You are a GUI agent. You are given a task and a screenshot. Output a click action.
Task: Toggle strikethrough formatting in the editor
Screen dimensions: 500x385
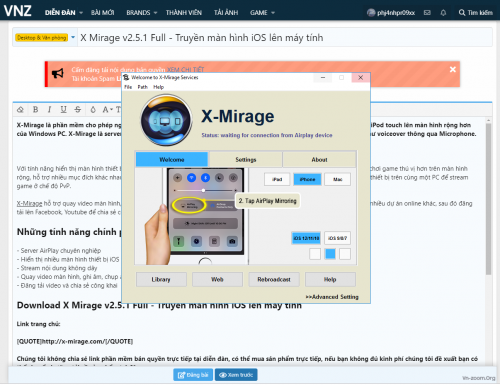[78, 109]
